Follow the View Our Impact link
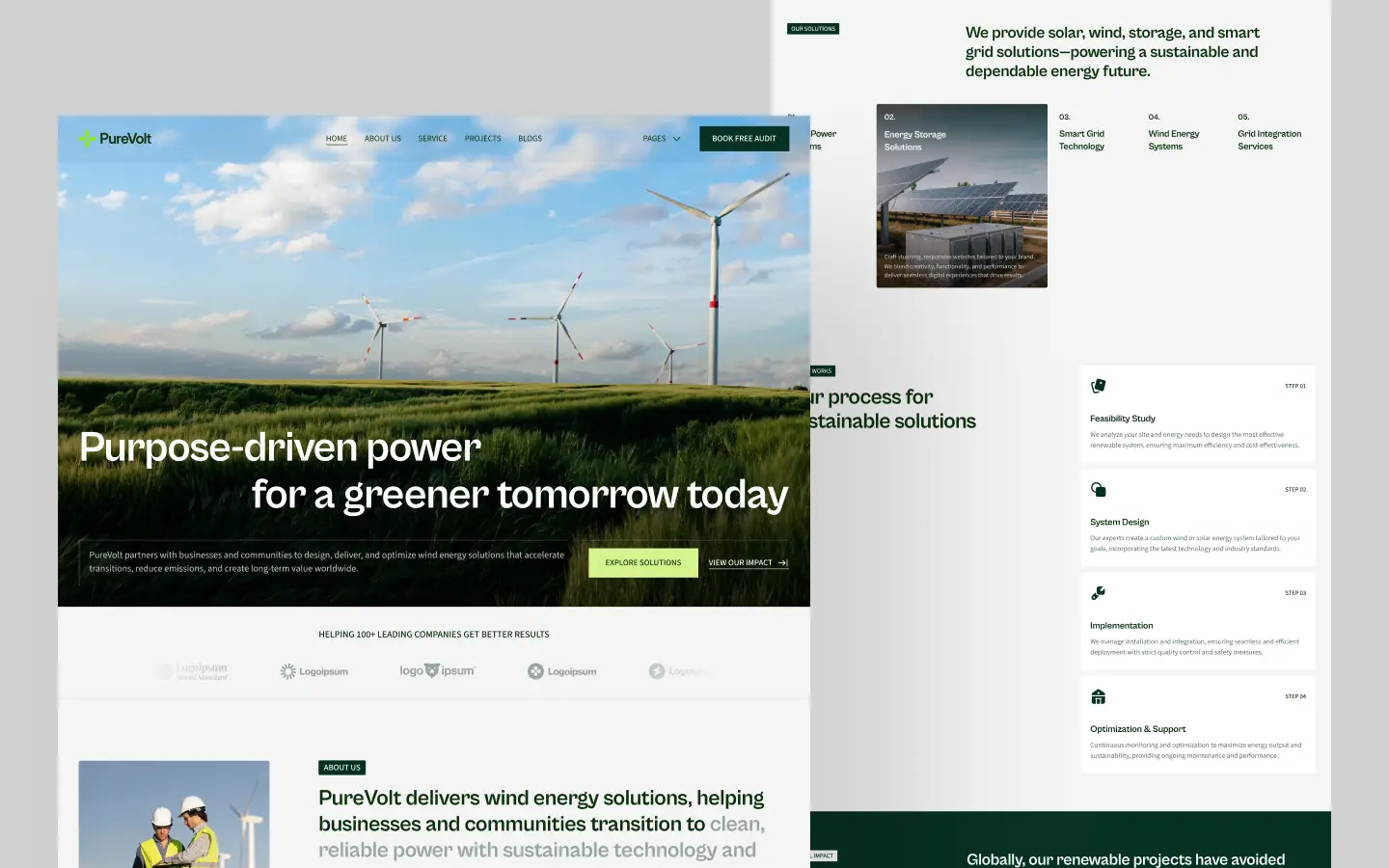This screenshot has height=868, width=1389. click(x=740, y=563)
